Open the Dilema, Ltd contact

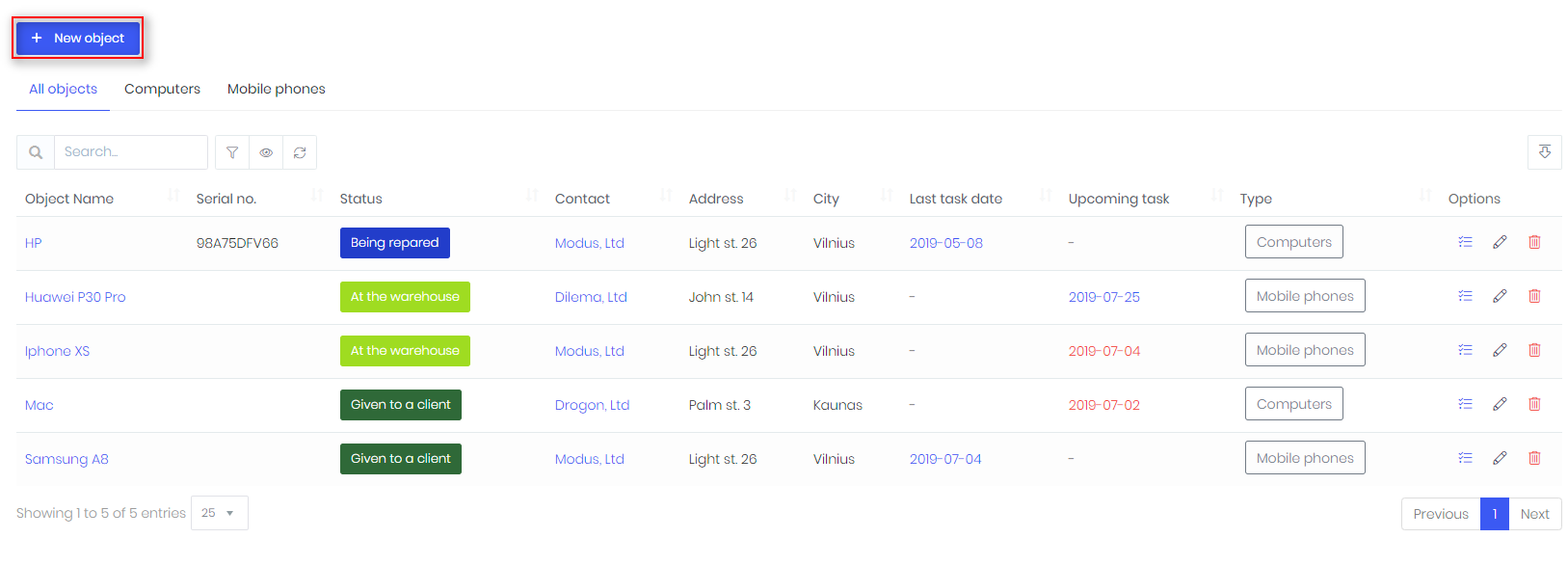click(591, 297)
